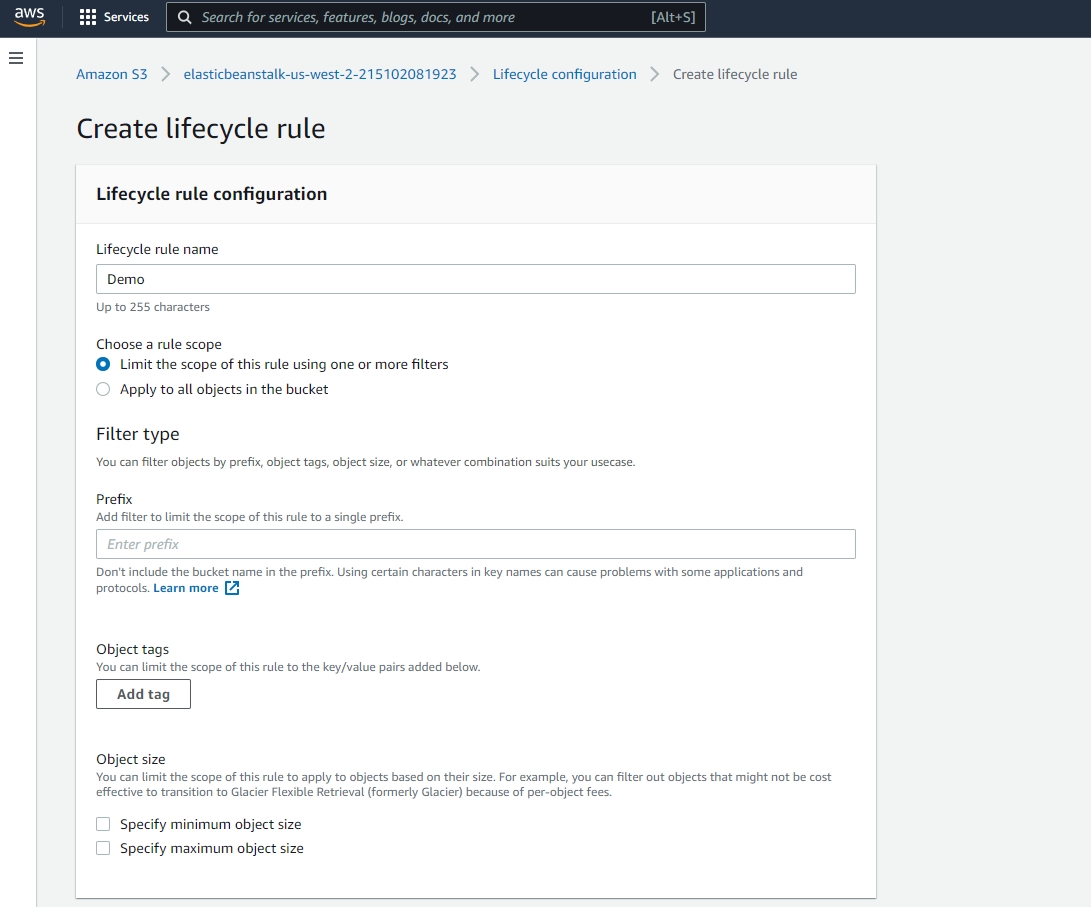Navigate to Amazon S3 breadcrumb

tap(111, 74)
